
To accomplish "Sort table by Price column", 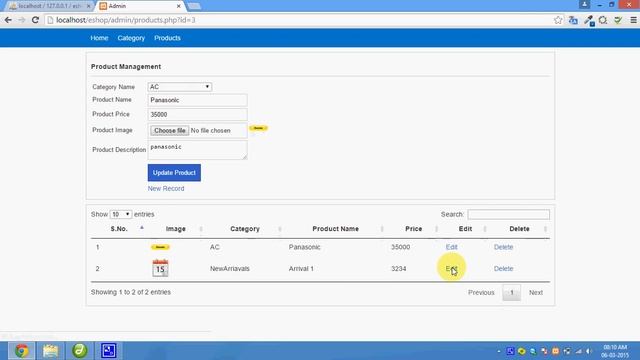I will [x=413, y=229].
